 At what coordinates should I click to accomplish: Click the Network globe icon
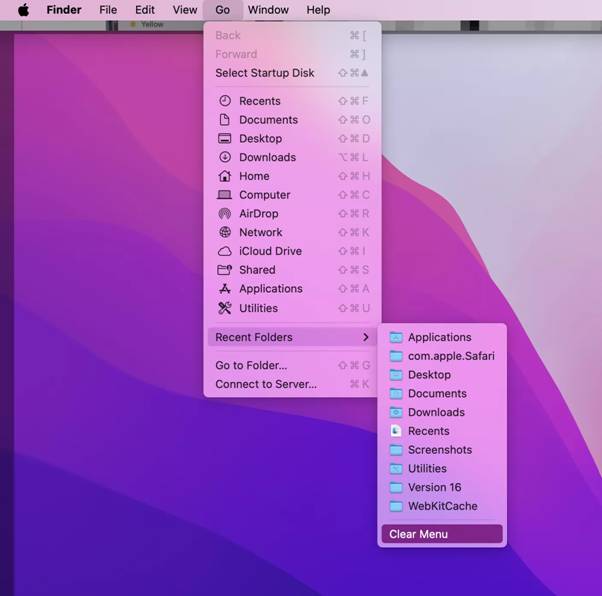[x=224, y=232]
